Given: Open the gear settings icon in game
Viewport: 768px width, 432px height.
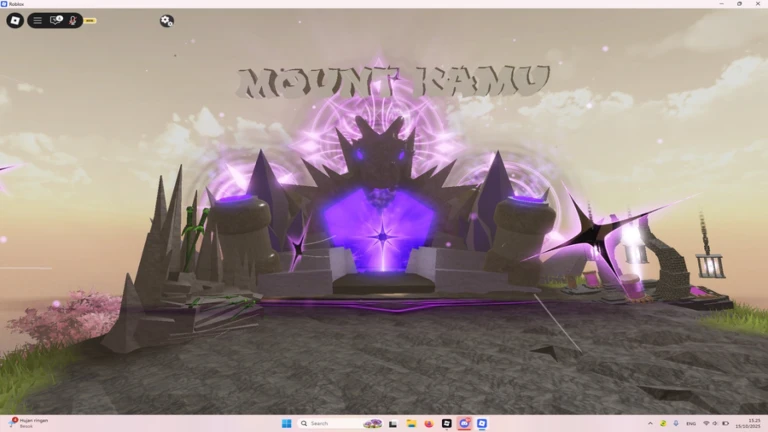Looking at the screenshot, I should (167, 21).
